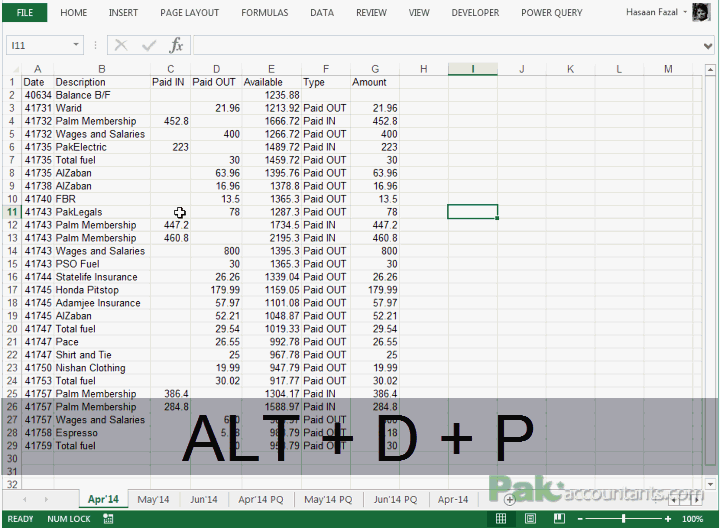This screenshot has height=528, width=720.
Task: Click into the formula bar input
Action: [448, 45]
